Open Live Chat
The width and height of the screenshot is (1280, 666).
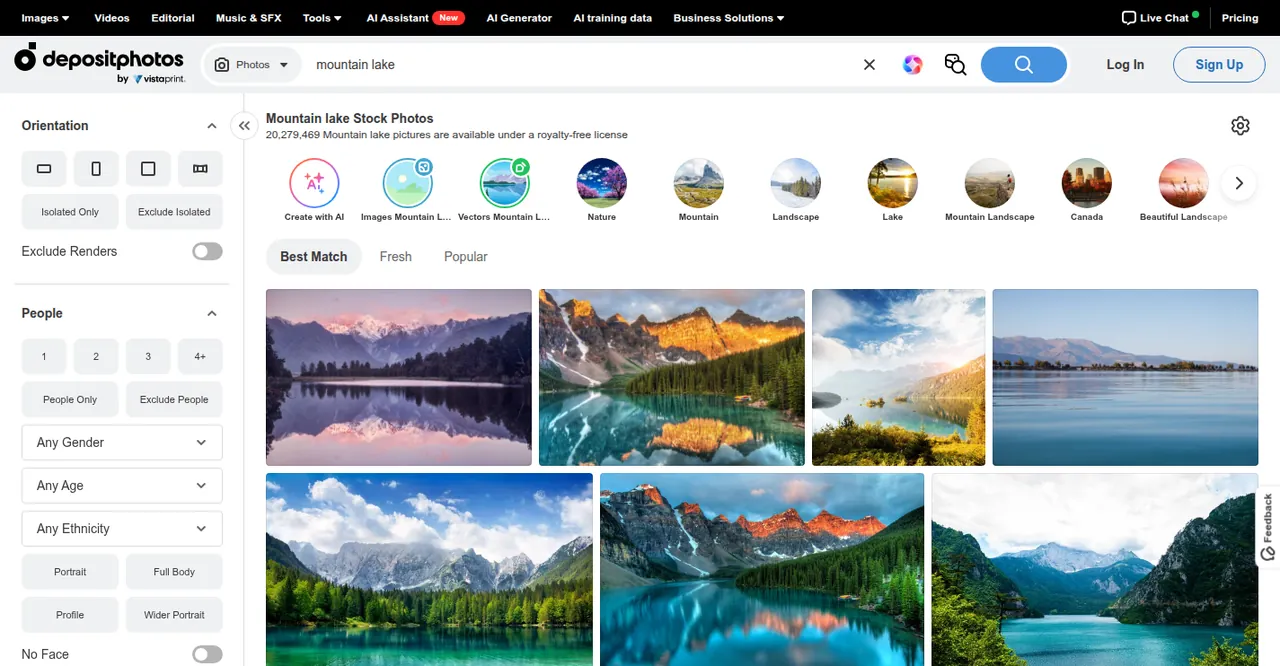[x=1160, y=18]
